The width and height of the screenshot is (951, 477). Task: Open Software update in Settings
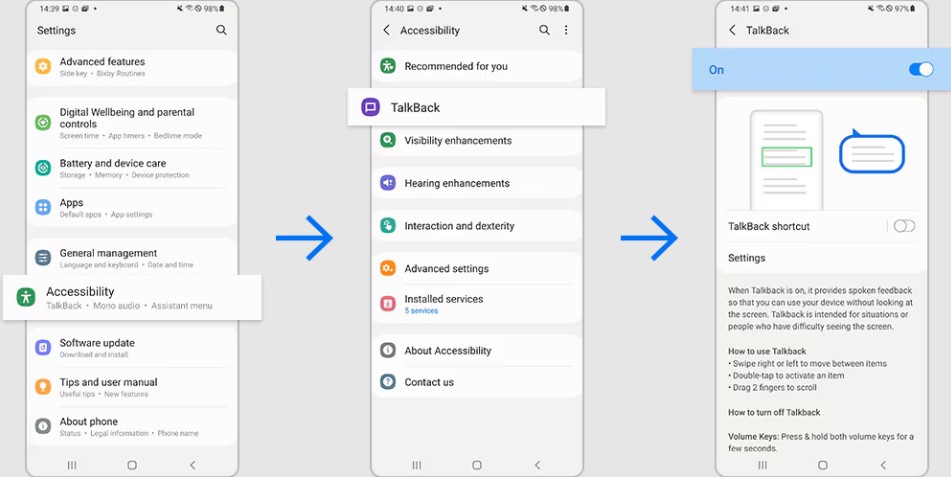(x=132, y=348)
